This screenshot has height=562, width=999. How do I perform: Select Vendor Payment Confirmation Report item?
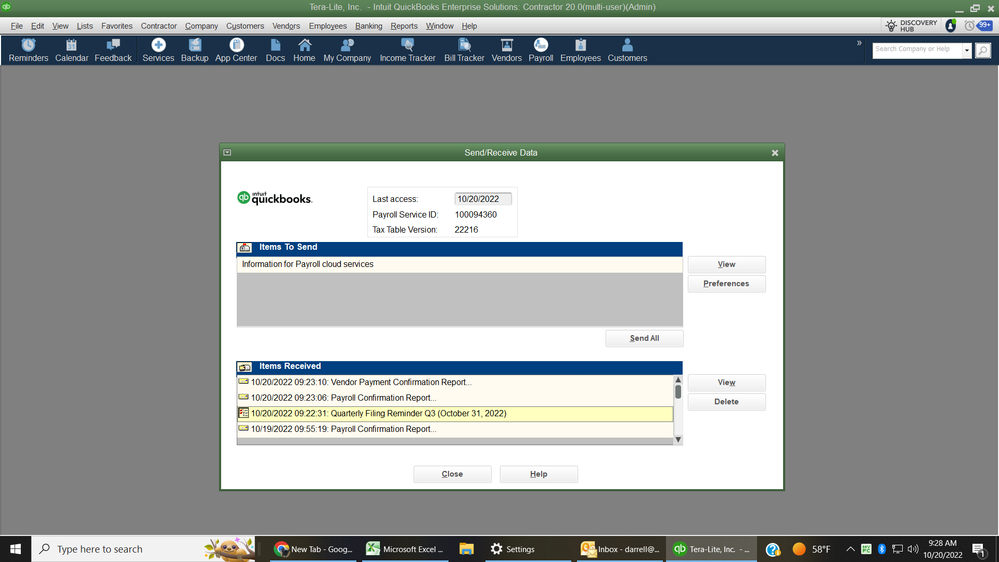[455, 382]
